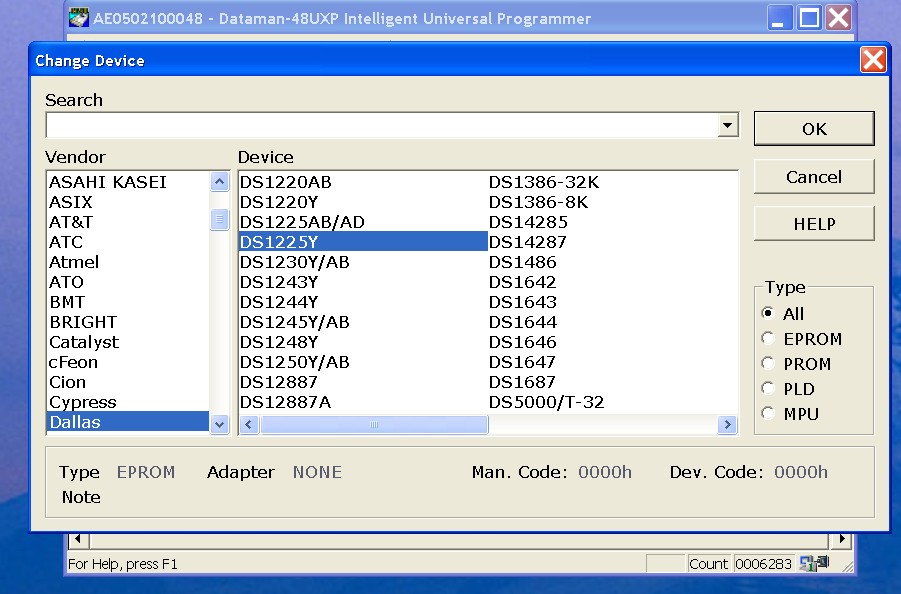Click the Vendor list scrollbar thumb

pyautogui.click(x=219, y=219)
